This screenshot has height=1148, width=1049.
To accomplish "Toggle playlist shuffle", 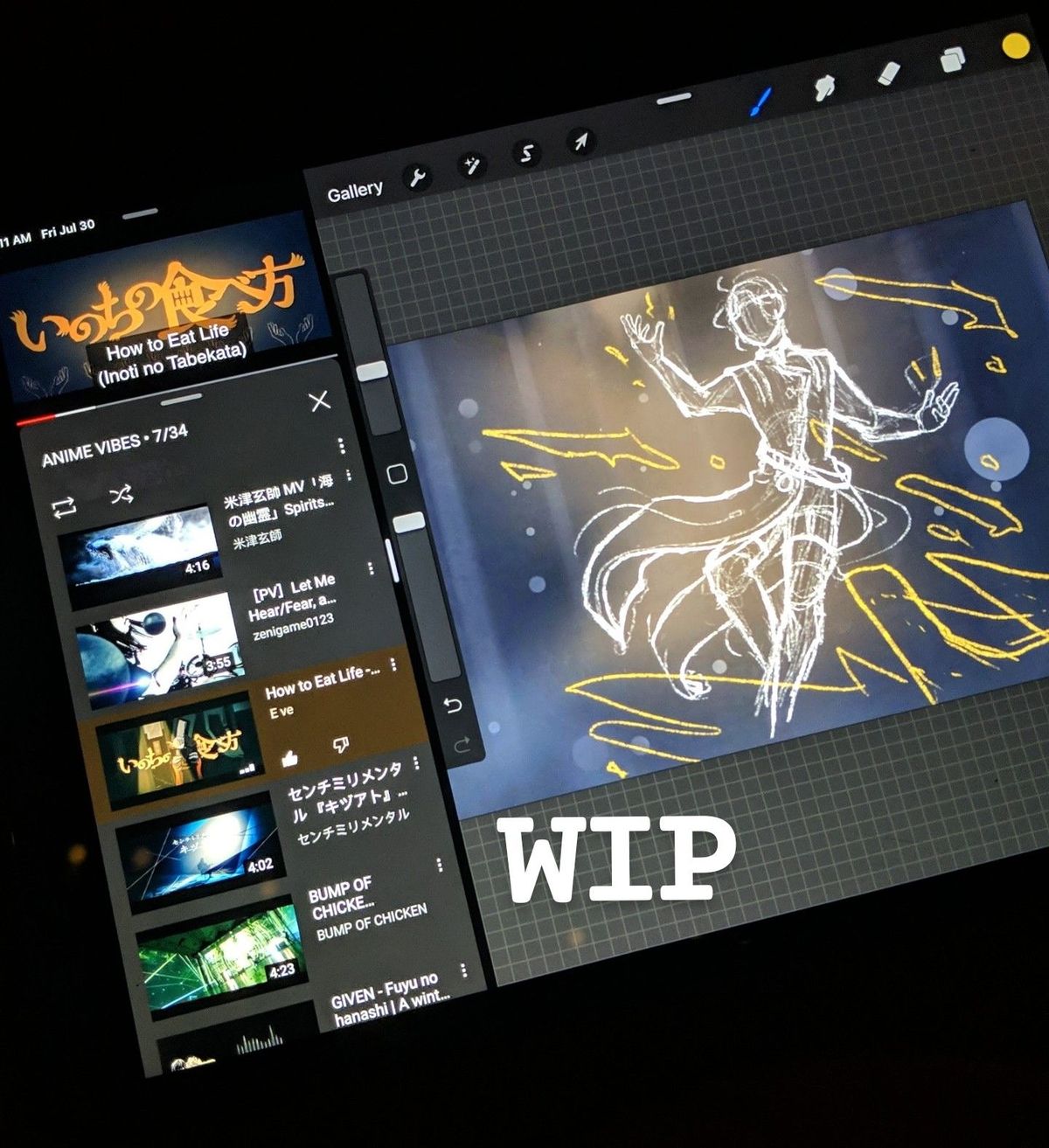I will click(x=121, y=496).
